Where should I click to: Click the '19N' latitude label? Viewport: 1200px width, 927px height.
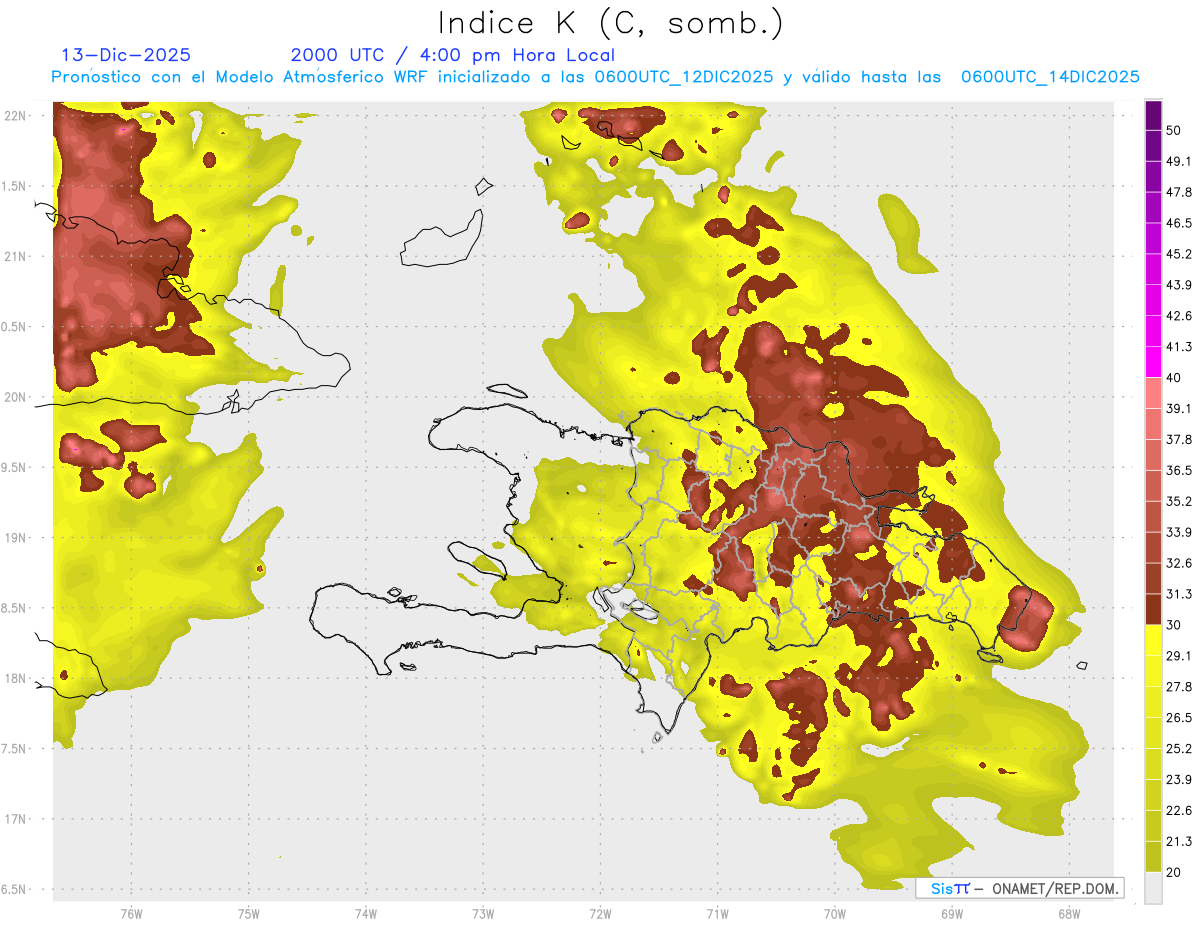tap(16, 537)
